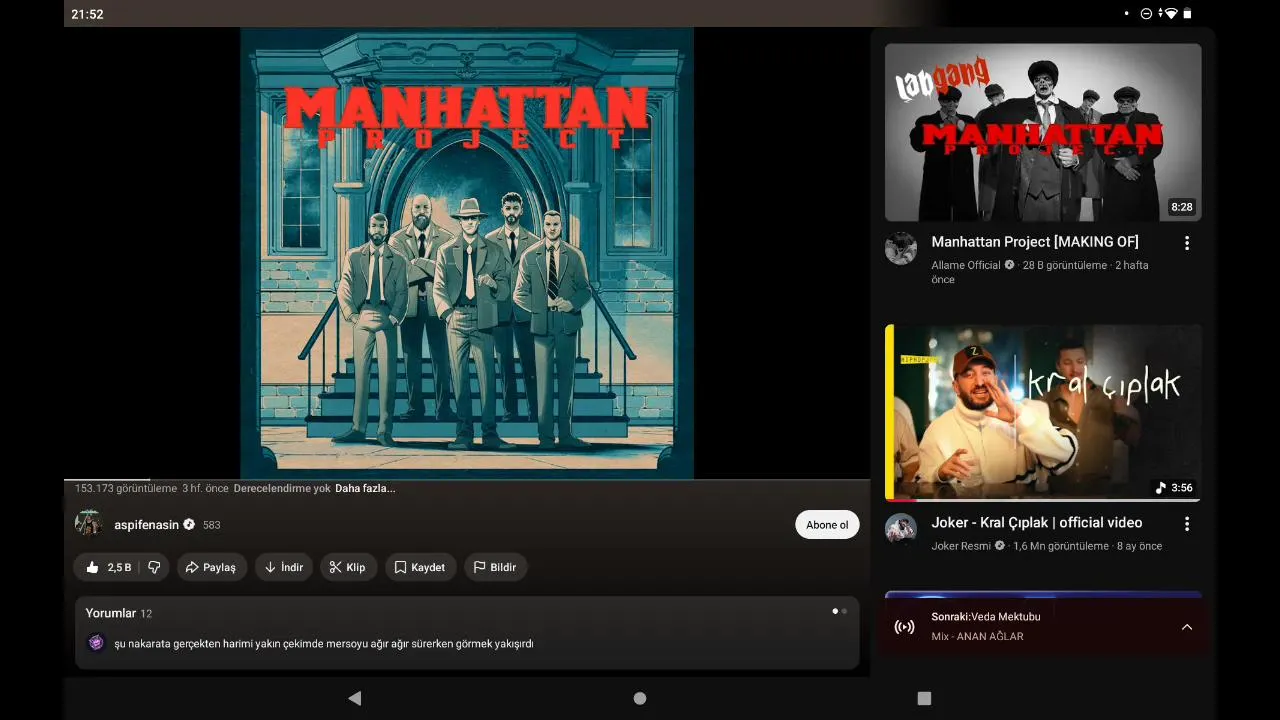Open the aspifenasin channel name
The image size is (1280, 720).
tap(146, 525)
